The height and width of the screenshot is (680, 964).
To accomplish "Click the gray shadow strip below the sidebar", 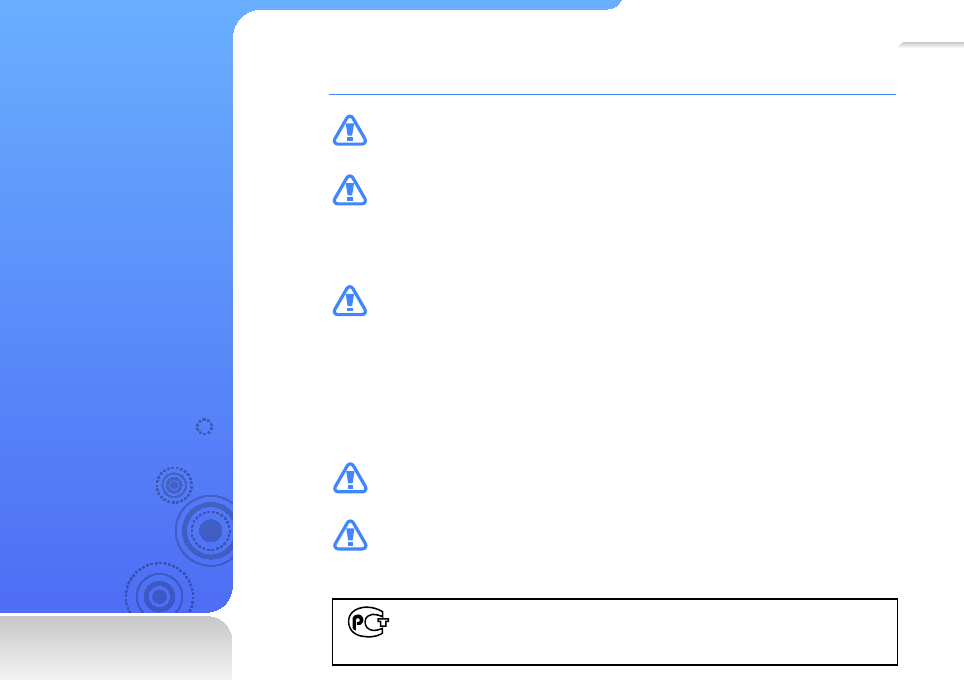I will click(x=116, y=647).
